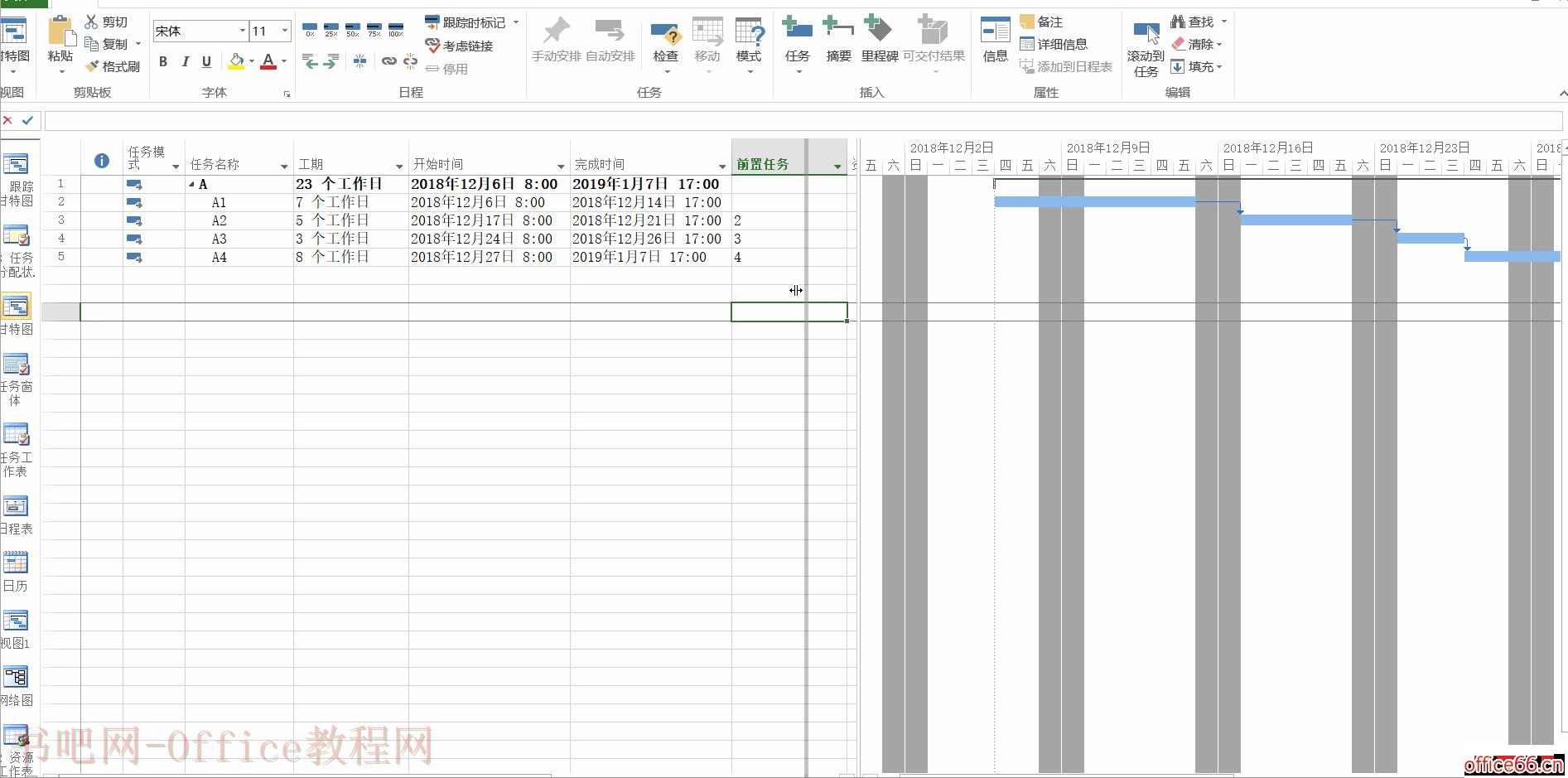Open Task Form (任务窗体) view in sidebar

click(17, 379)
